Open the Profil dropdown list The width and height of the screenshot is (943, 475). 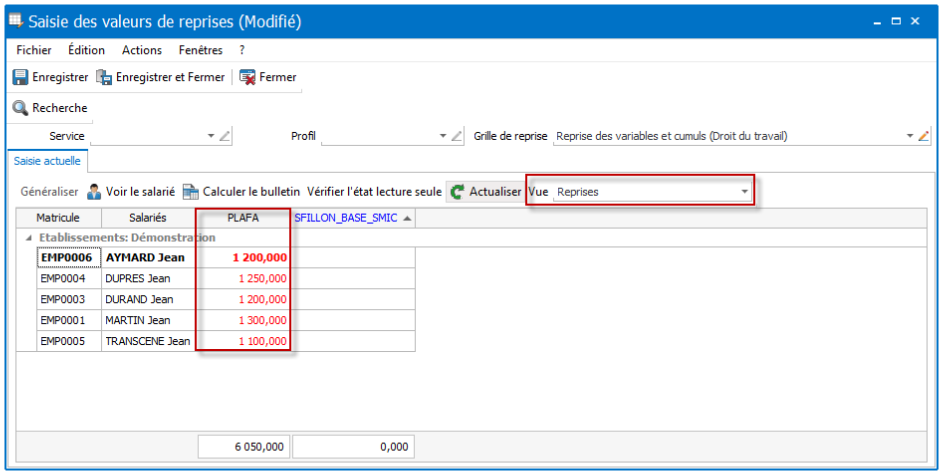coord(443,136)
